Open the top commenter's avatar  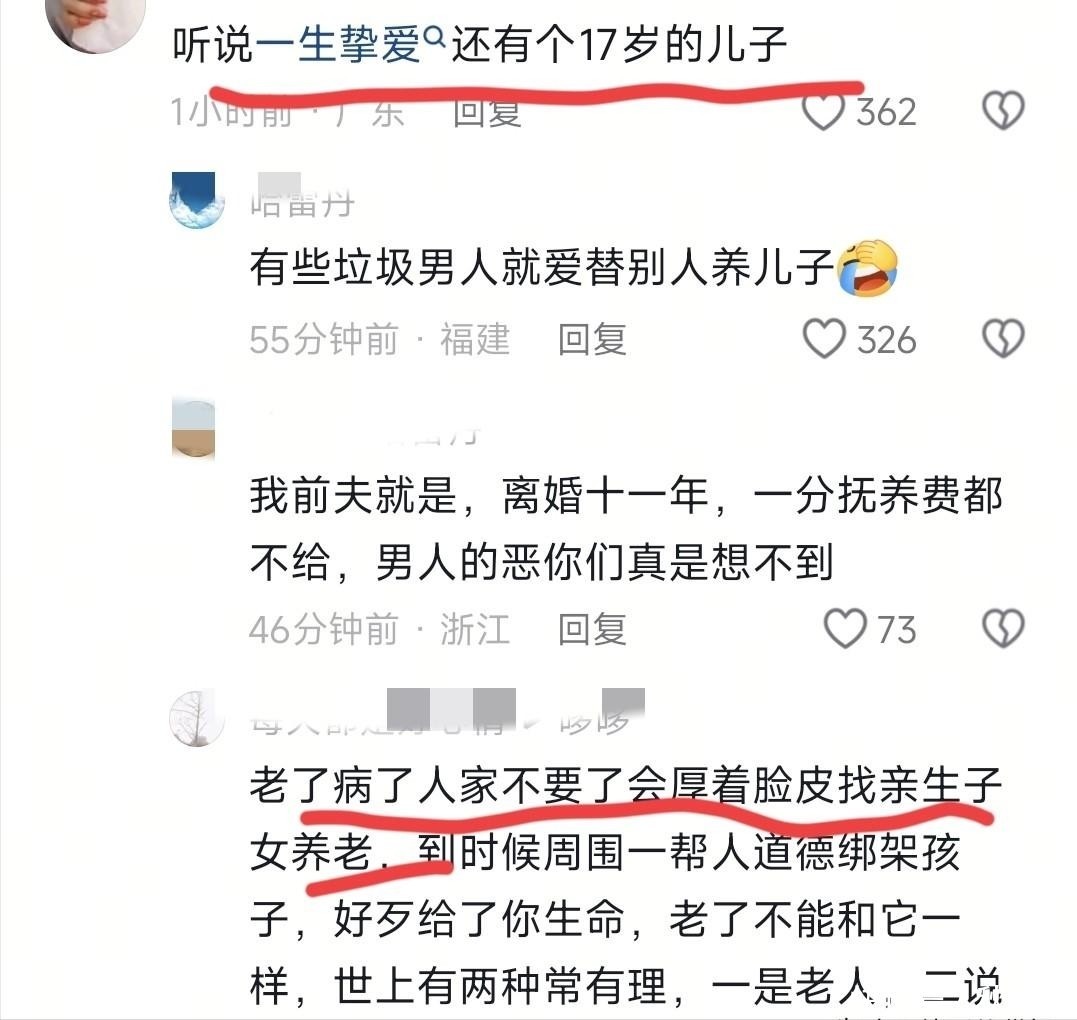pos(95,22)
